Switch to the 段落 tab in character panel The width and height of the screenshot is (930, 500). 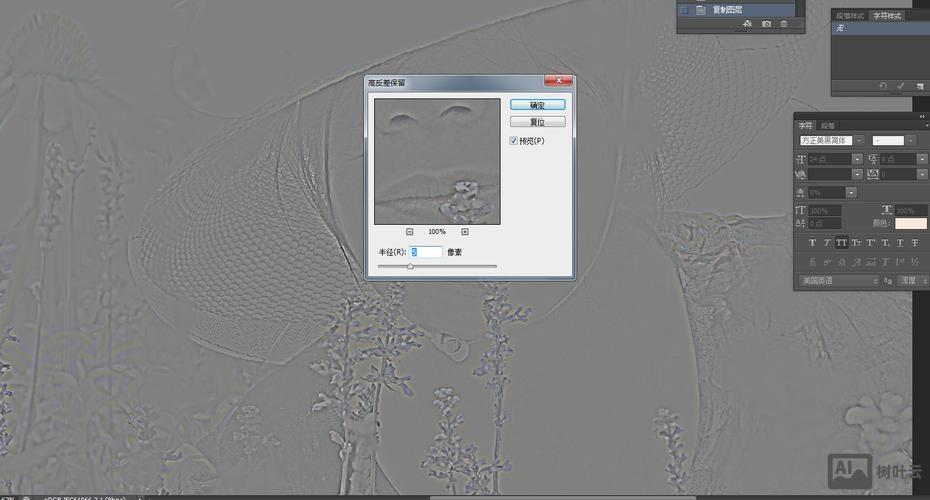click(x=828, y=126)
